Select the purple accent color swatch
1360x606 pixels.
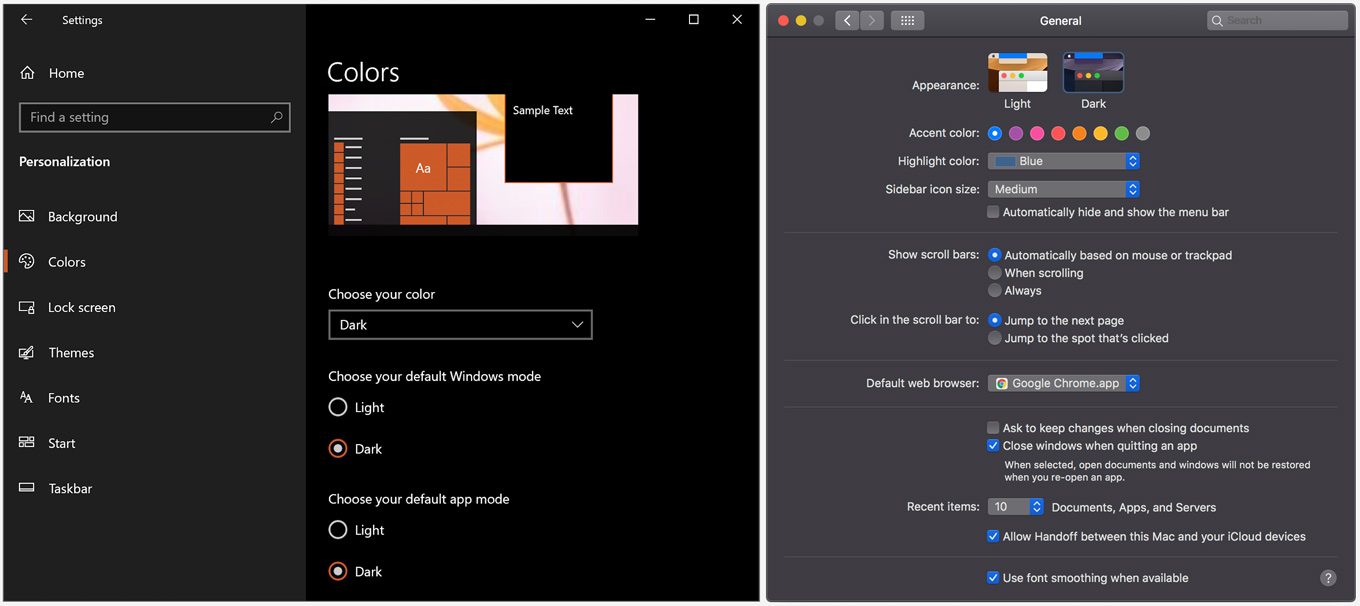(x=1016, y=133)
